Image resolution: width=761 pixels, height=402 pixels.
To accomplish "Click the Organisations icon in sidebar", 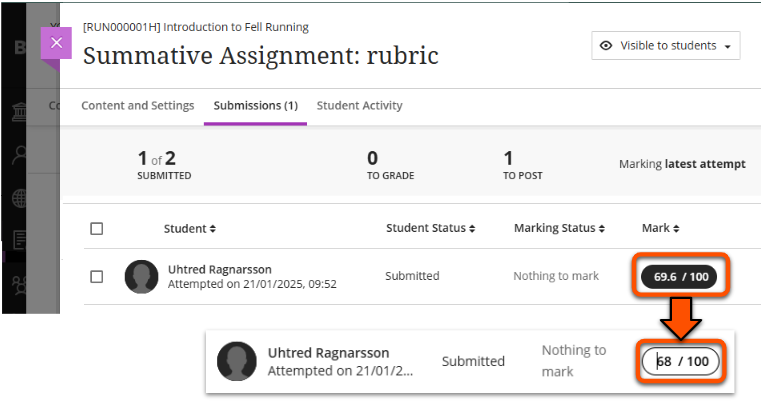I will (20, 283).
